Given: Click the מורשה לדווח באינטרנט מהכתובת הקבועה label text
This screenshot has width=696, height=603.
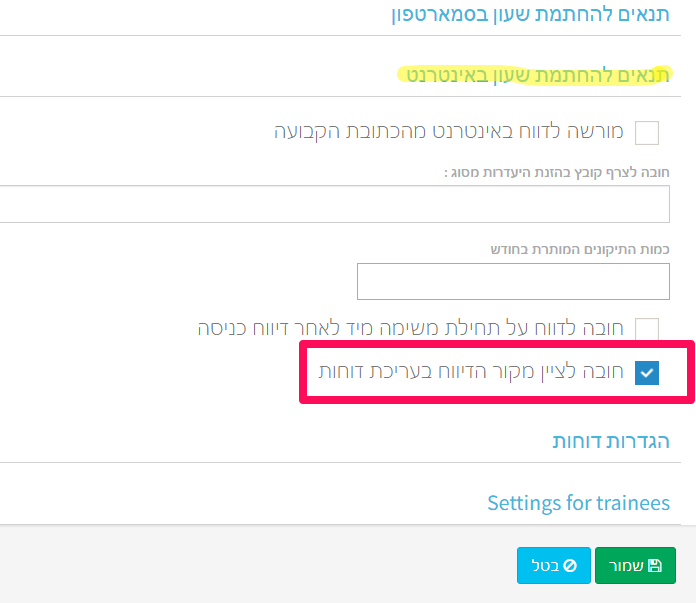Looking at the screenshot, I should coord(448,132).
